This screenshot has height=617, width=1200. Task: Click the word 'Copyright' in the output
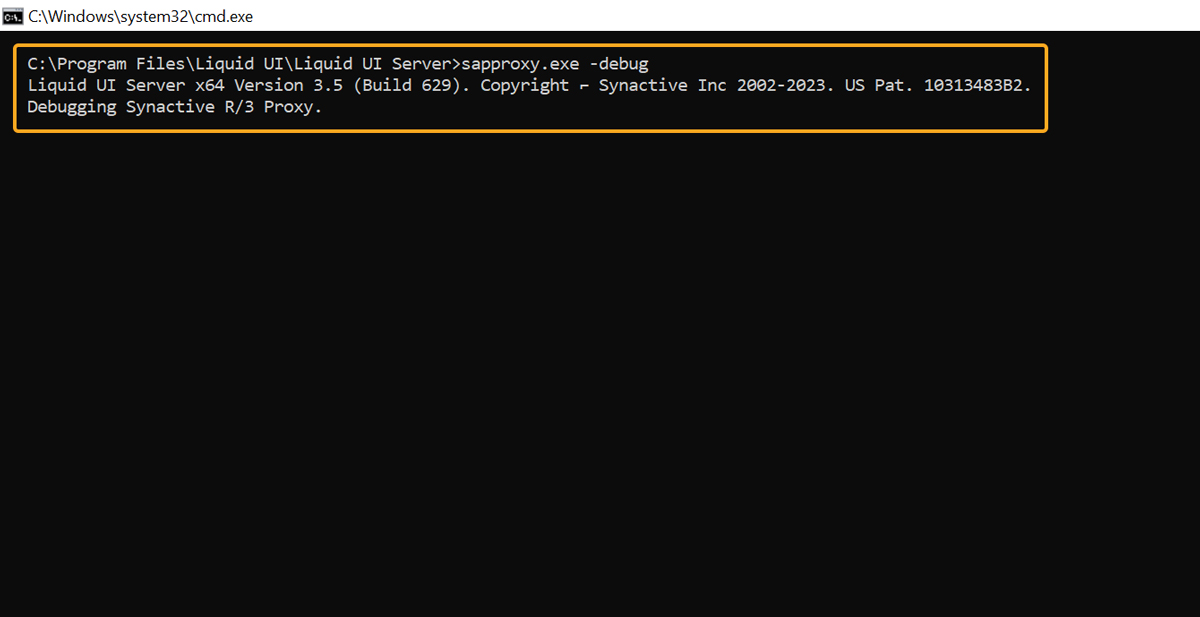point(524,86)
